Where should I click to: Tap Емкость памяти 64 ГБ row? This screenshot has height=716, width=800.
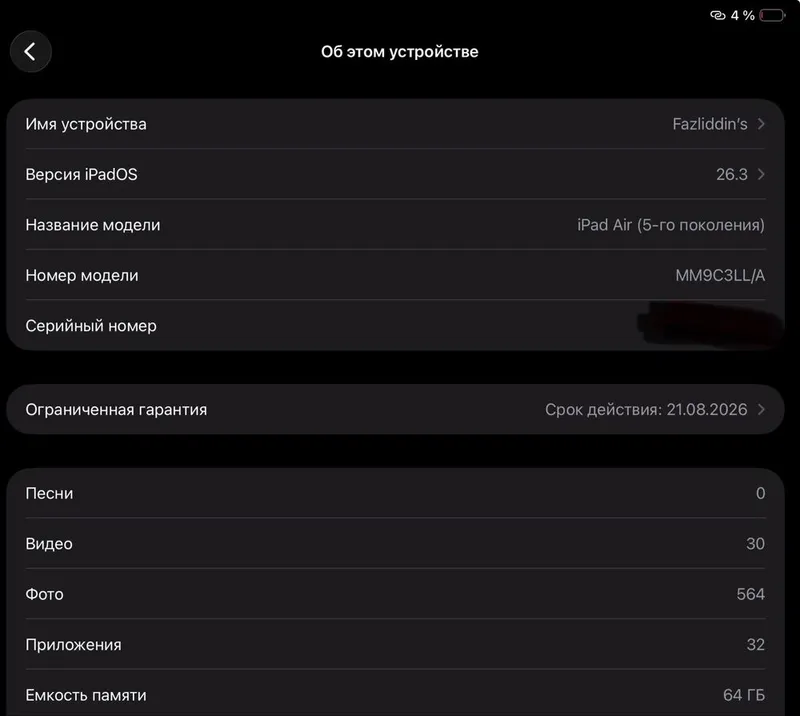tap(395, 694)
